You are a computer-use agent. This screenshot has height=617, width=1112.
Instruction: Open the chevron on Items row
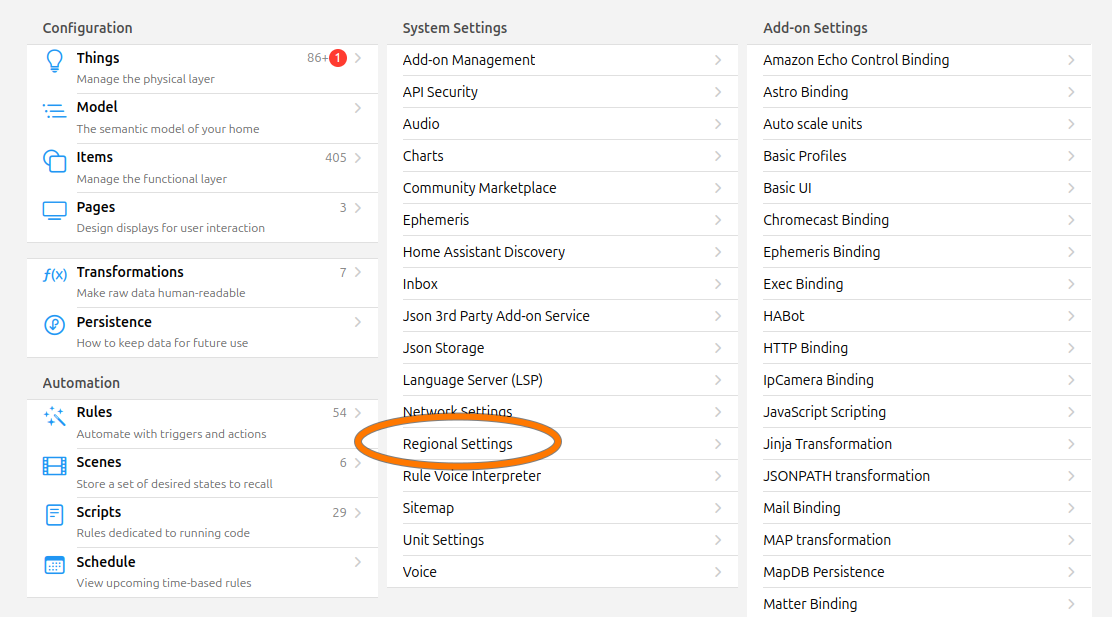point(358,157)
